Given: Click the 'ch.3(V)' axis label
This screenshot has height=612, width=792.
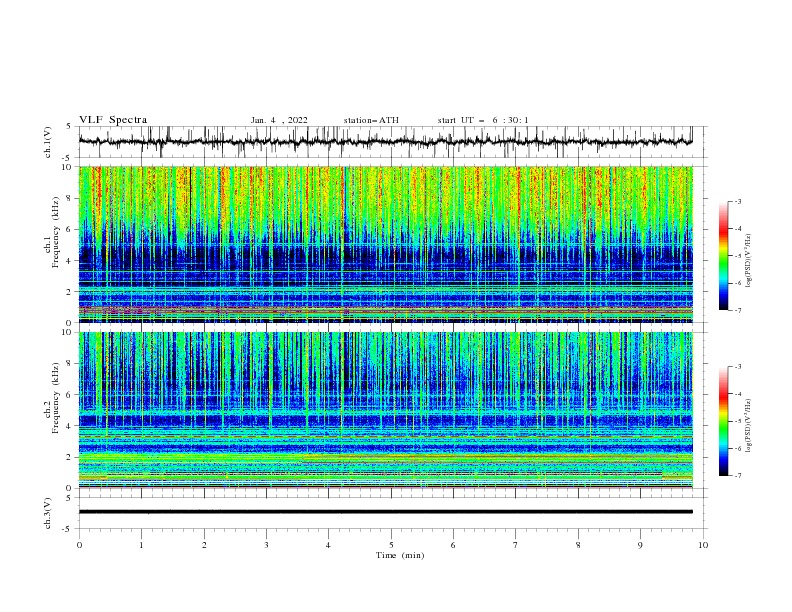Looking at the screenshot, I should 48,513.
